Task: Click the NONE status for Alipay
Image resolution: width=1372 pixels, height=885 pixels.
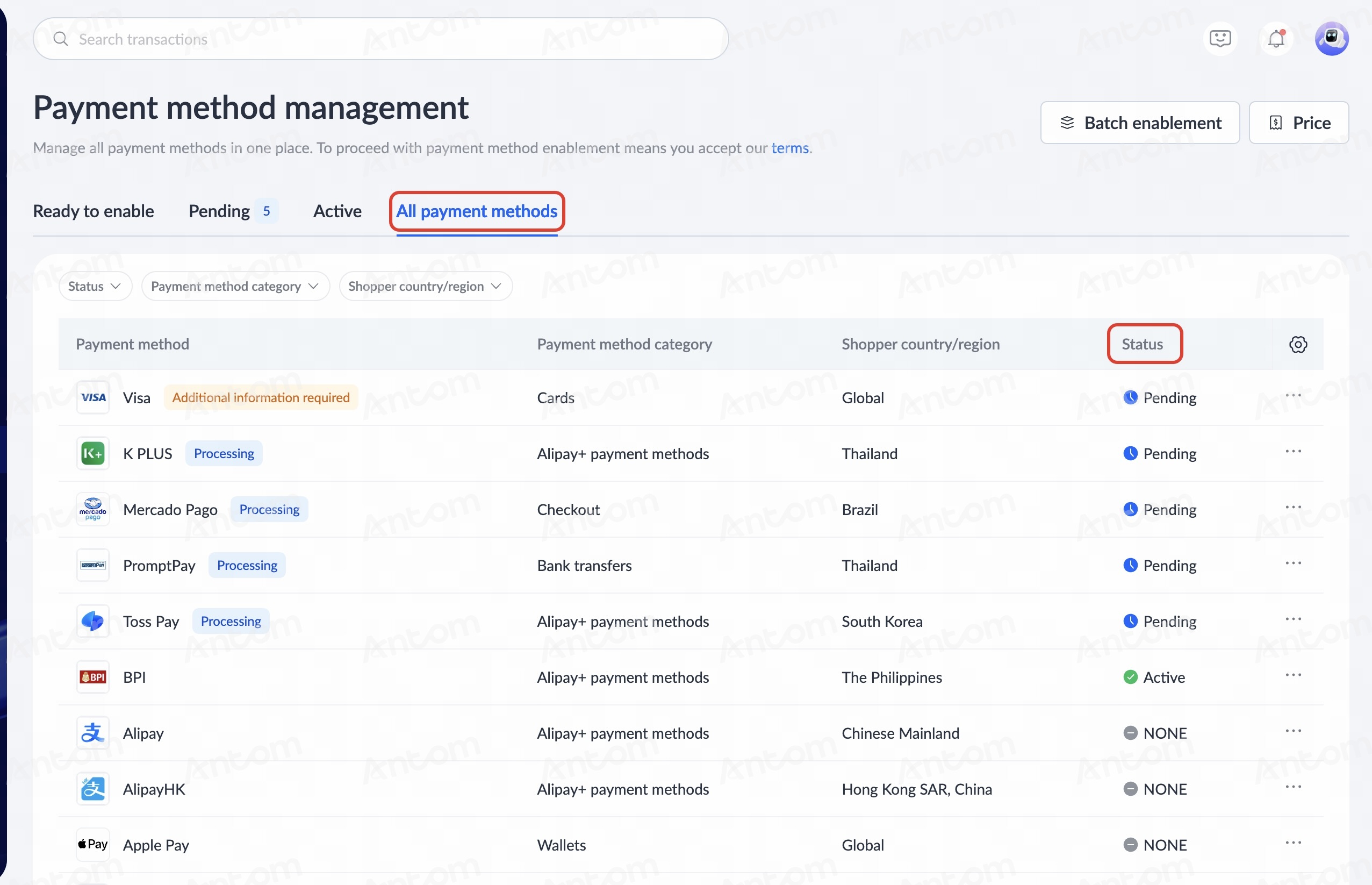Action: 1155,733
